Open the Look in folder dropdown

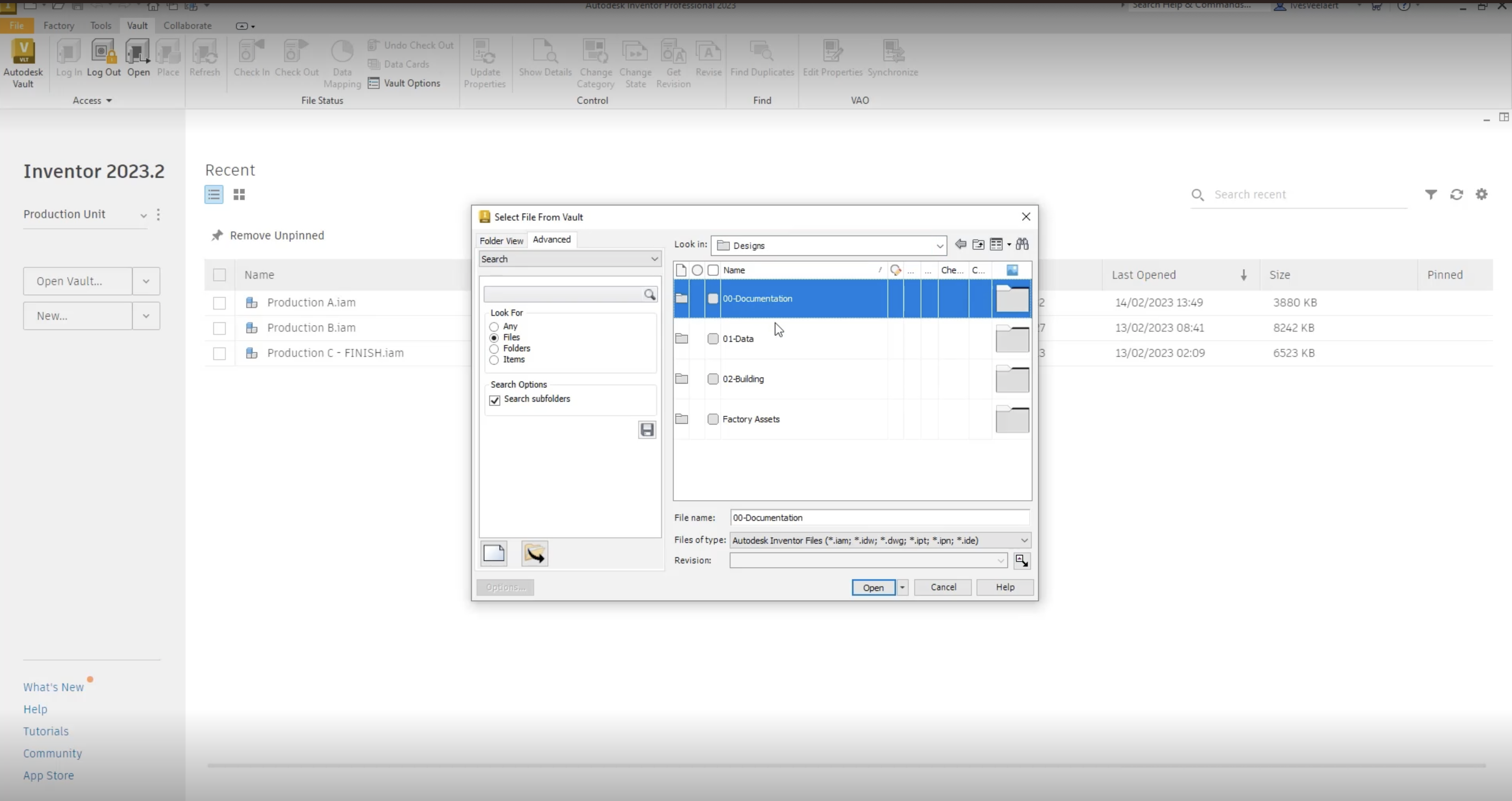939,245
